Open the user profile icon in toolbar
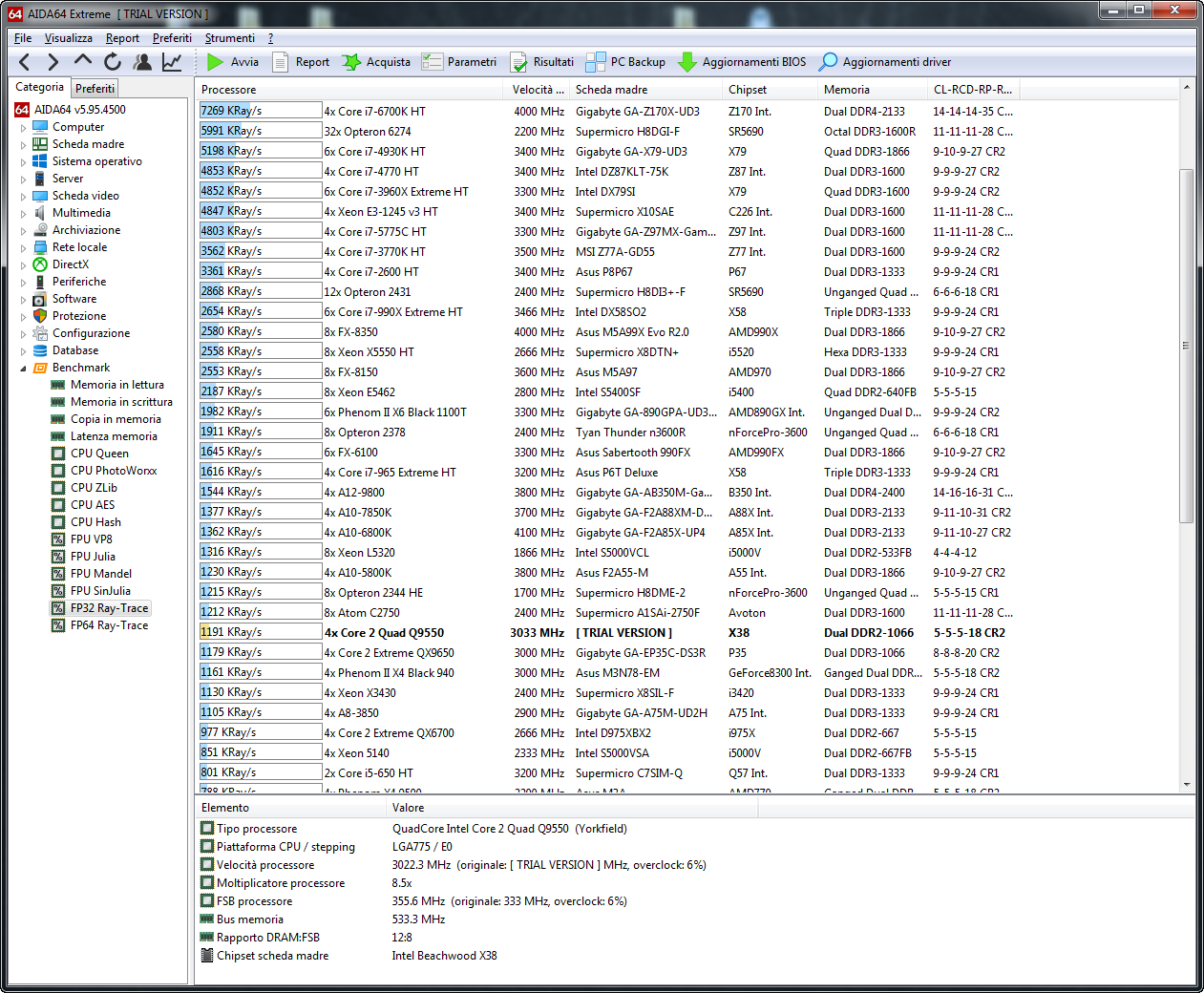The image size is (1204, 993). (142, 62)
